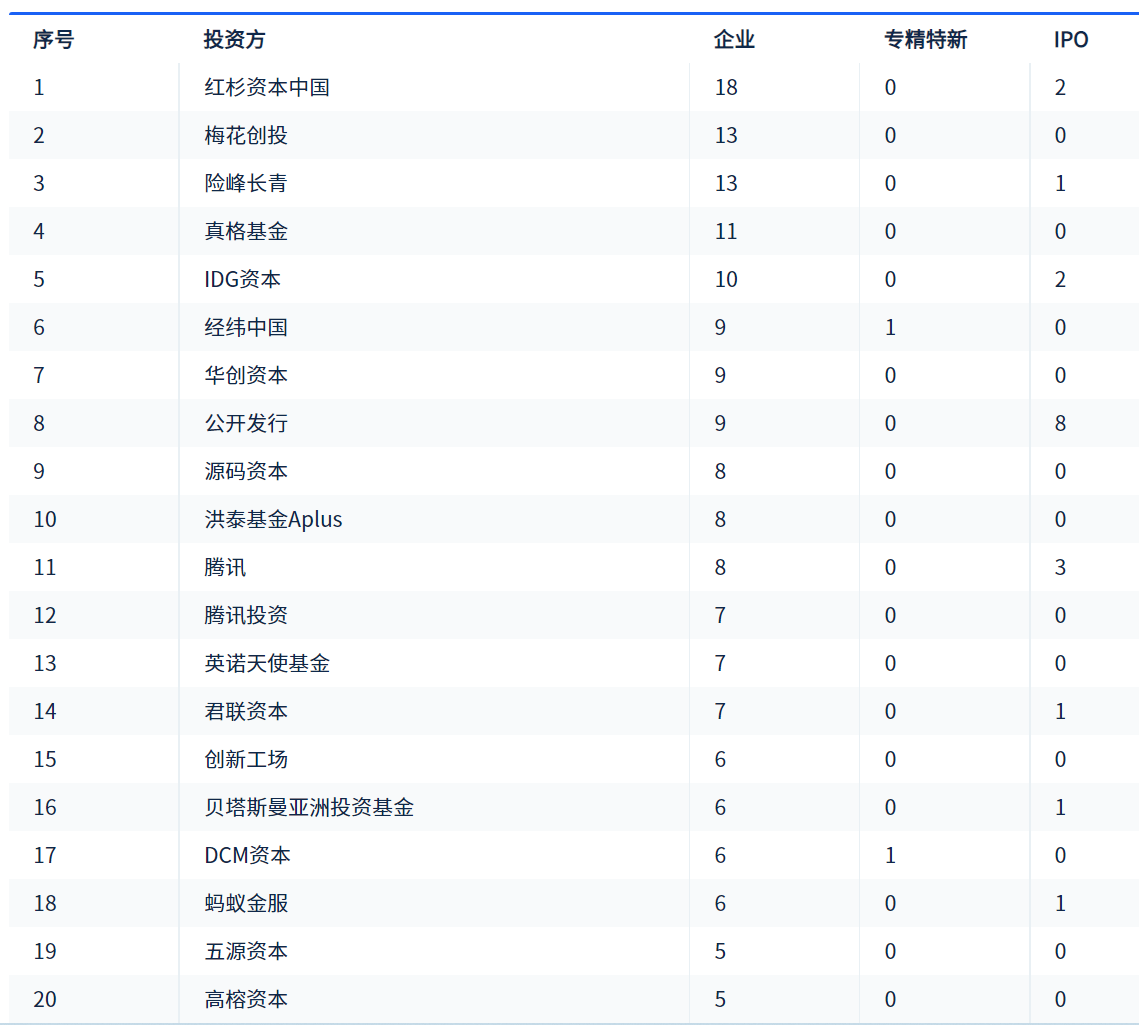Click serial number 1 in 序号 column

click(39, 87)
